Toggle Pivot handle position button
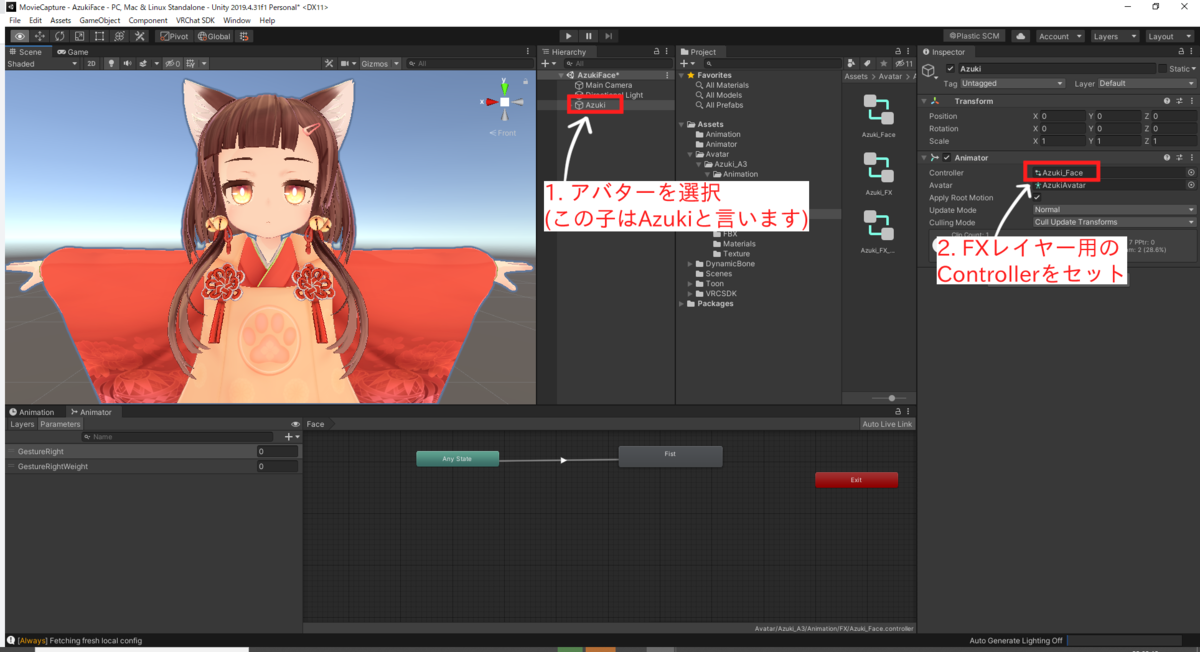Image resolution: width=1200 pixels, height=652 pixels. (x=174, y=36)
